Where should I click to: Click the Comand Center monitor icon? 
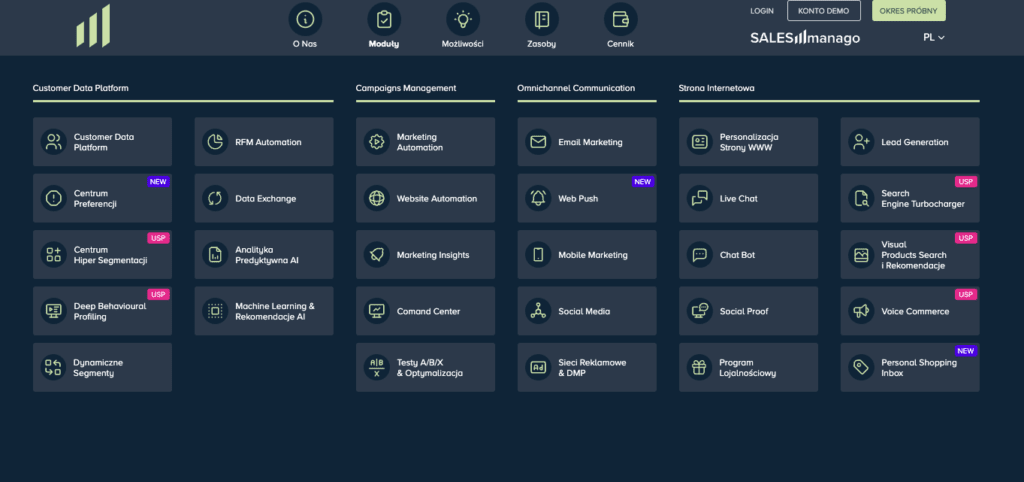pos(377,311)
